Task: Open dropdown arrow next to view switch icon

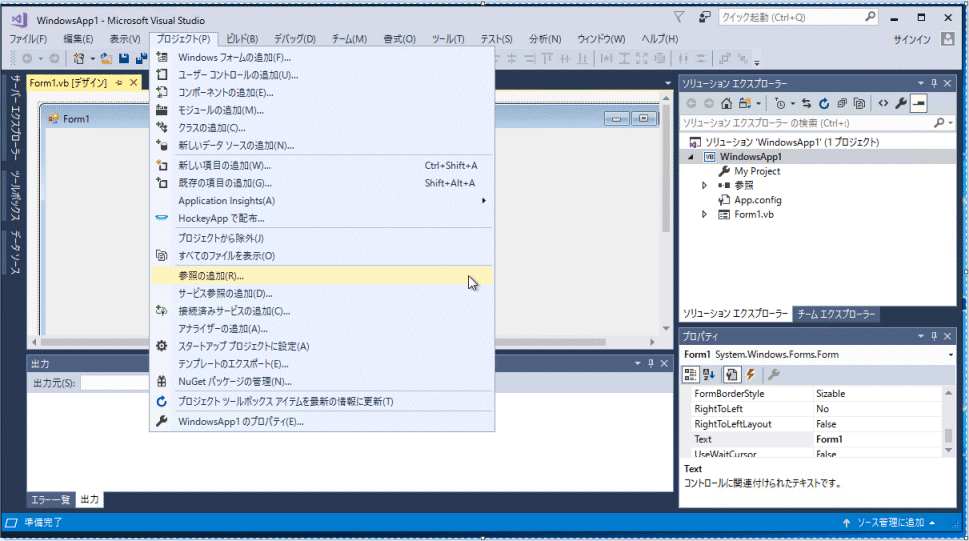Action: point(758,104)
